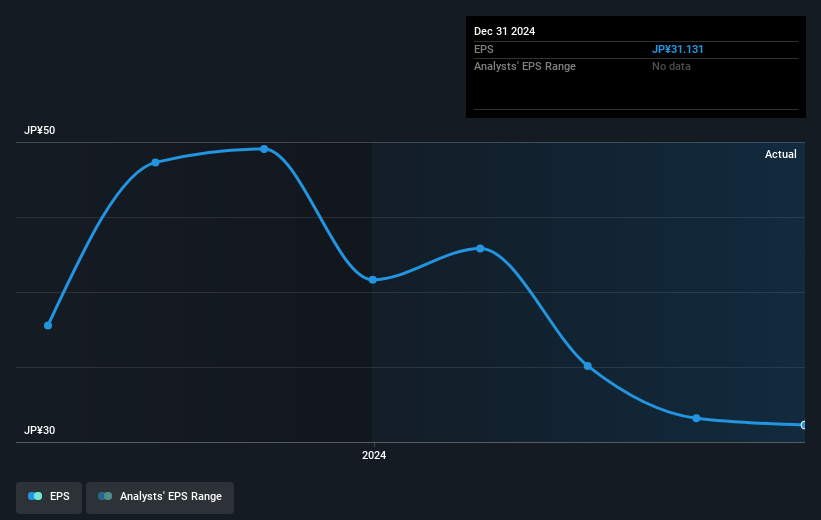Select the first EPS data point on the line

click(48, 326)
